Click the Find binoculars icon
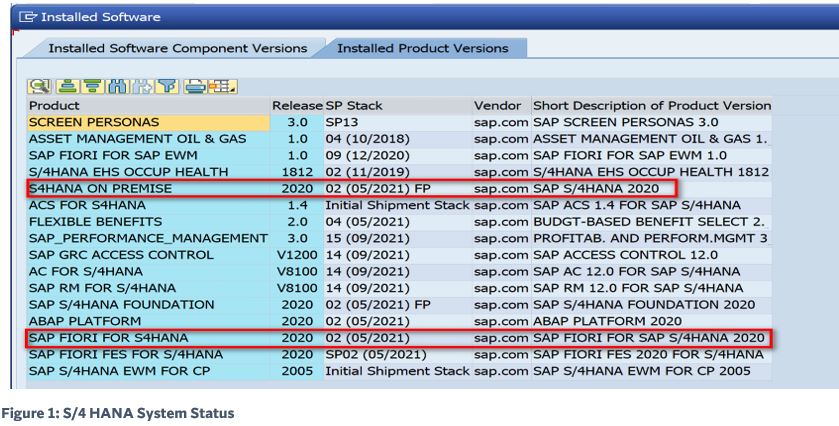 click(116, 86)
